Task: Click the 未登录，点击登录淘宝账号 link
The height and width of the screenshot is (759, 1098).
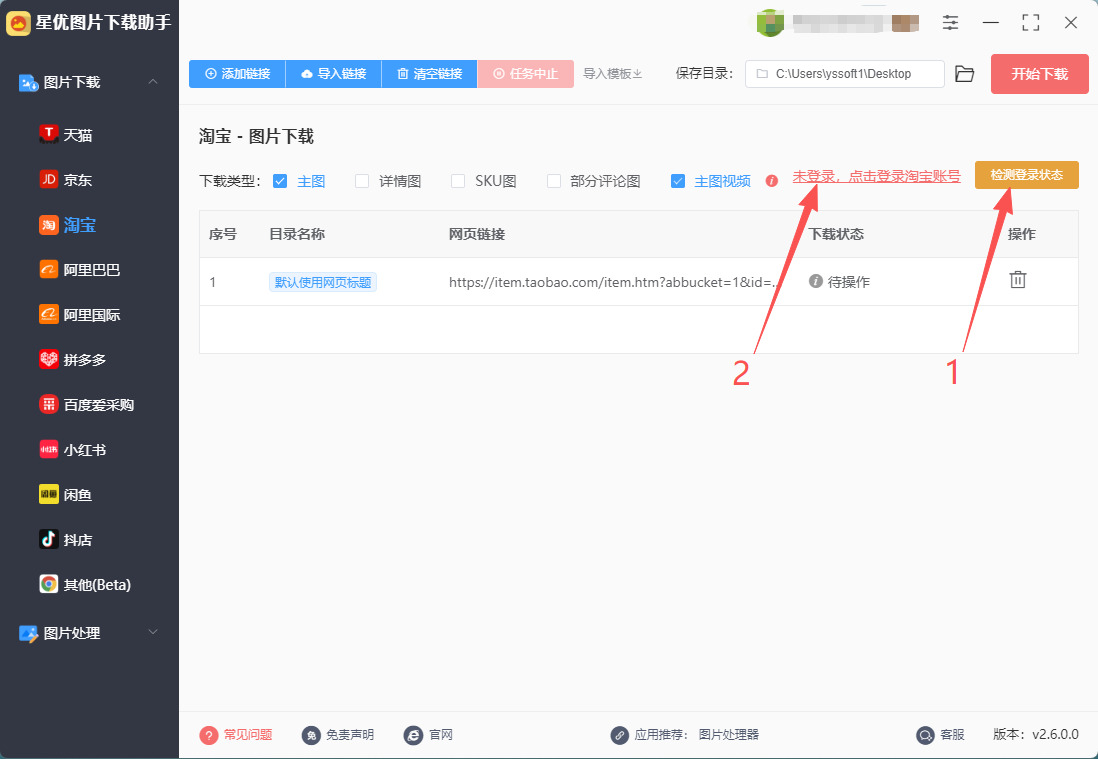Action: [x=877, y=176]
